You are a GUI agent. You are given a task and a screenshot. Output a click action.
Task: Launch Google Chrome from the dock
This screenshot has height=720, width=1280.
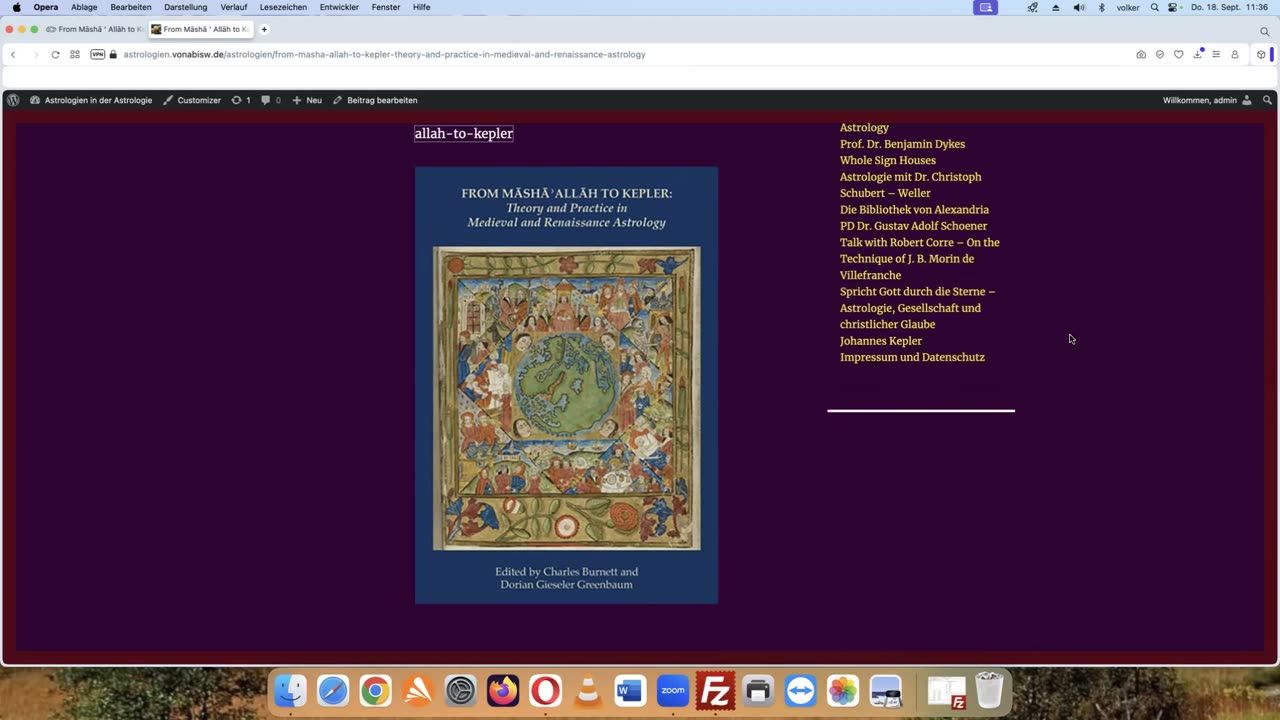(376, 690)
